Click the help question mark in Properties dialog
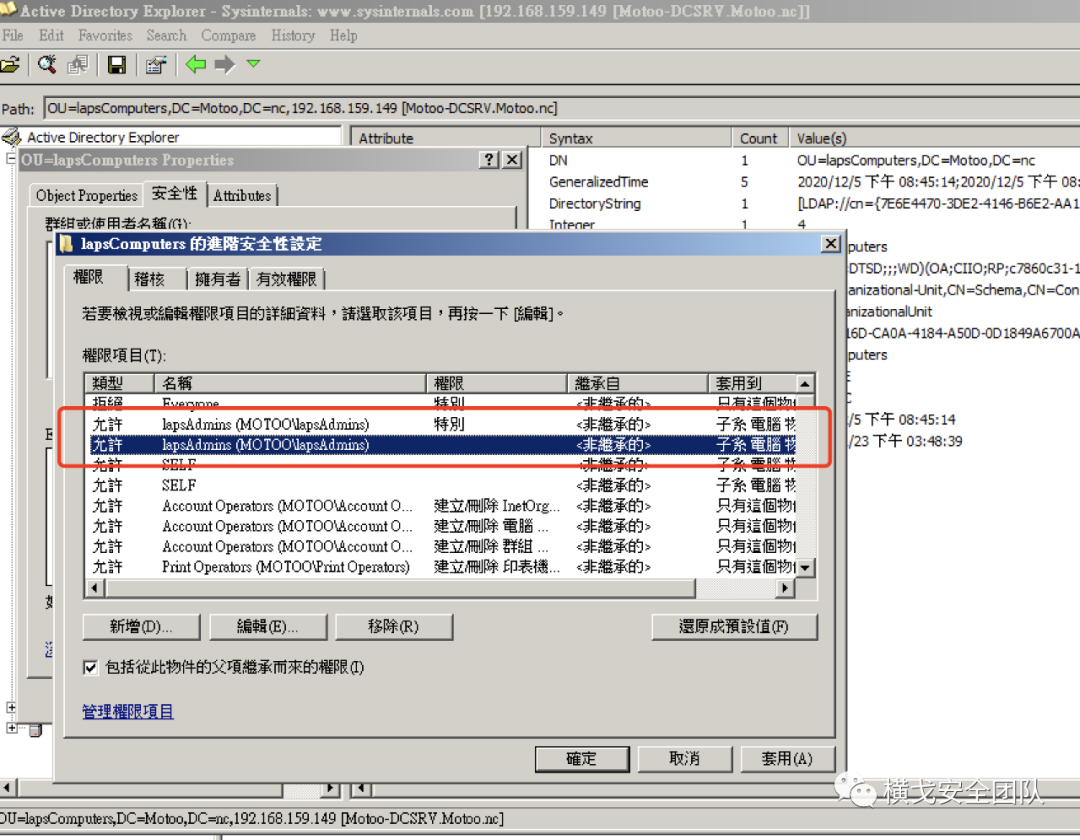Screen dimensions: 1080x840 point(488,159)
